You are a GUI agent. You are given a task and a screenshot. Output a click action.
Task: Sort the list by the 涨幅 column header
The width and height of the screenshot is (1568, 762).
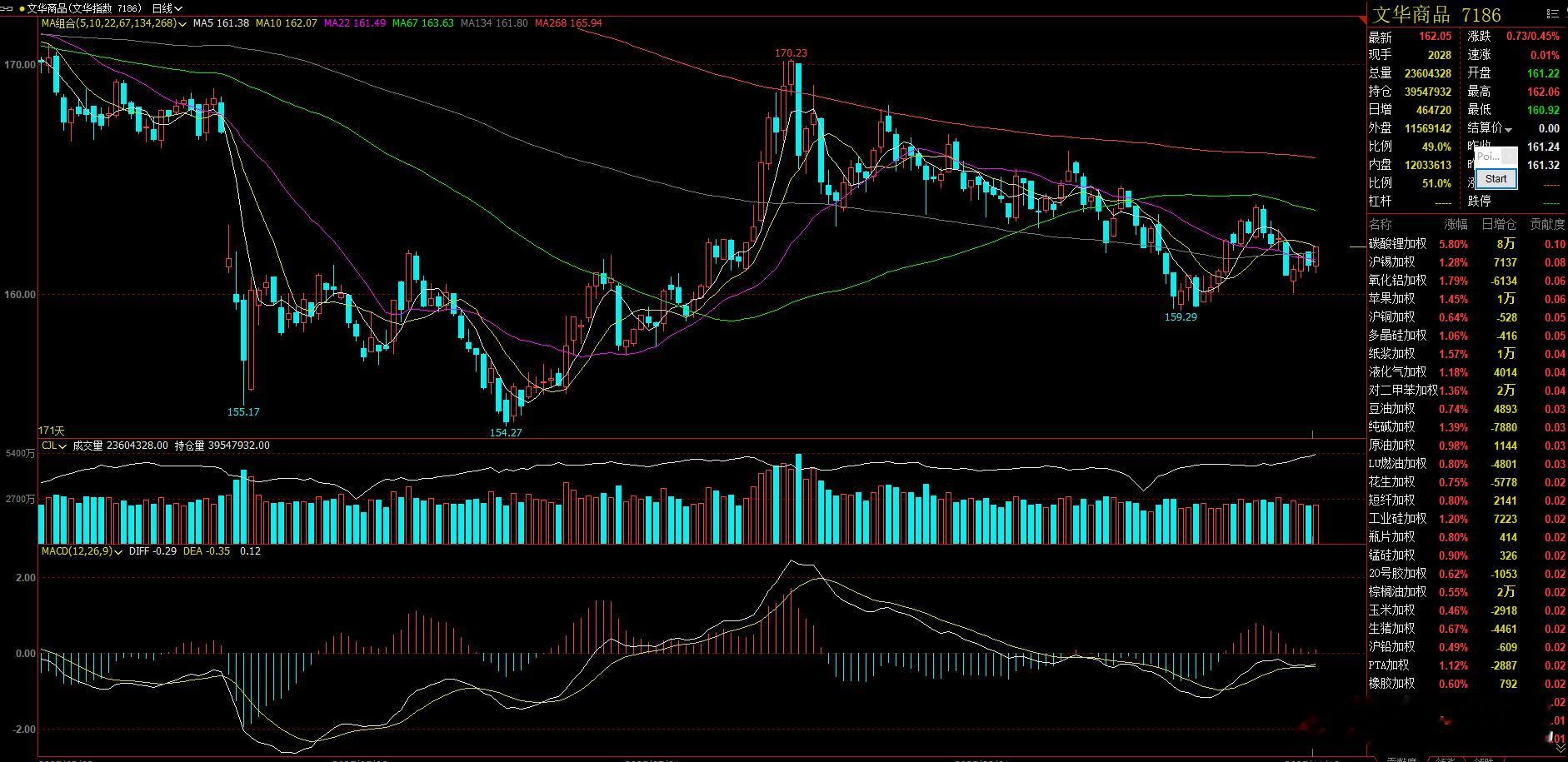click(1456, 224)
